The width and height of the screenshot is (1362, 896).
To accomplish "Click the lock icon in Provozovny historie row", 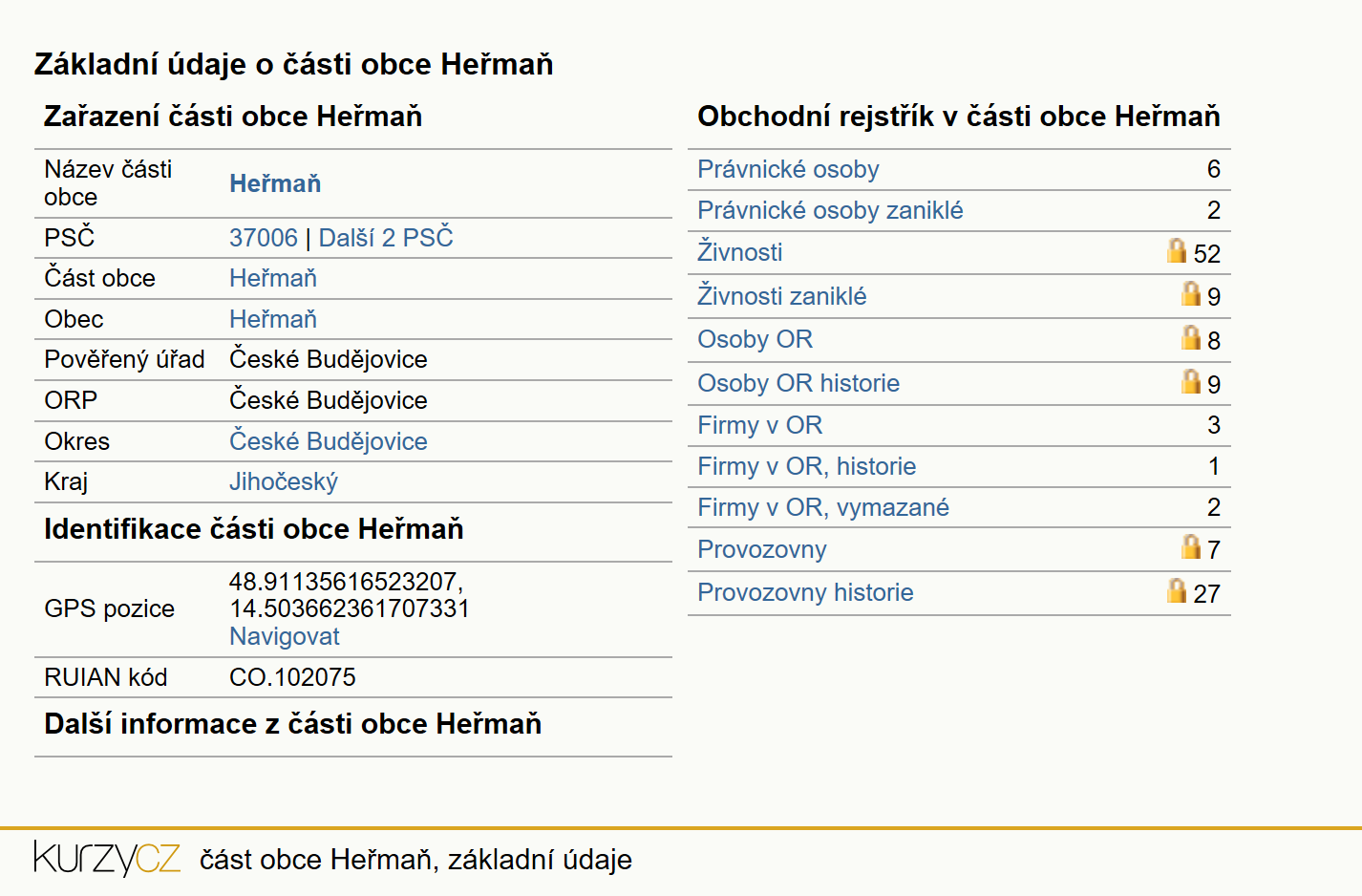I will click(x=1177, y=590).
